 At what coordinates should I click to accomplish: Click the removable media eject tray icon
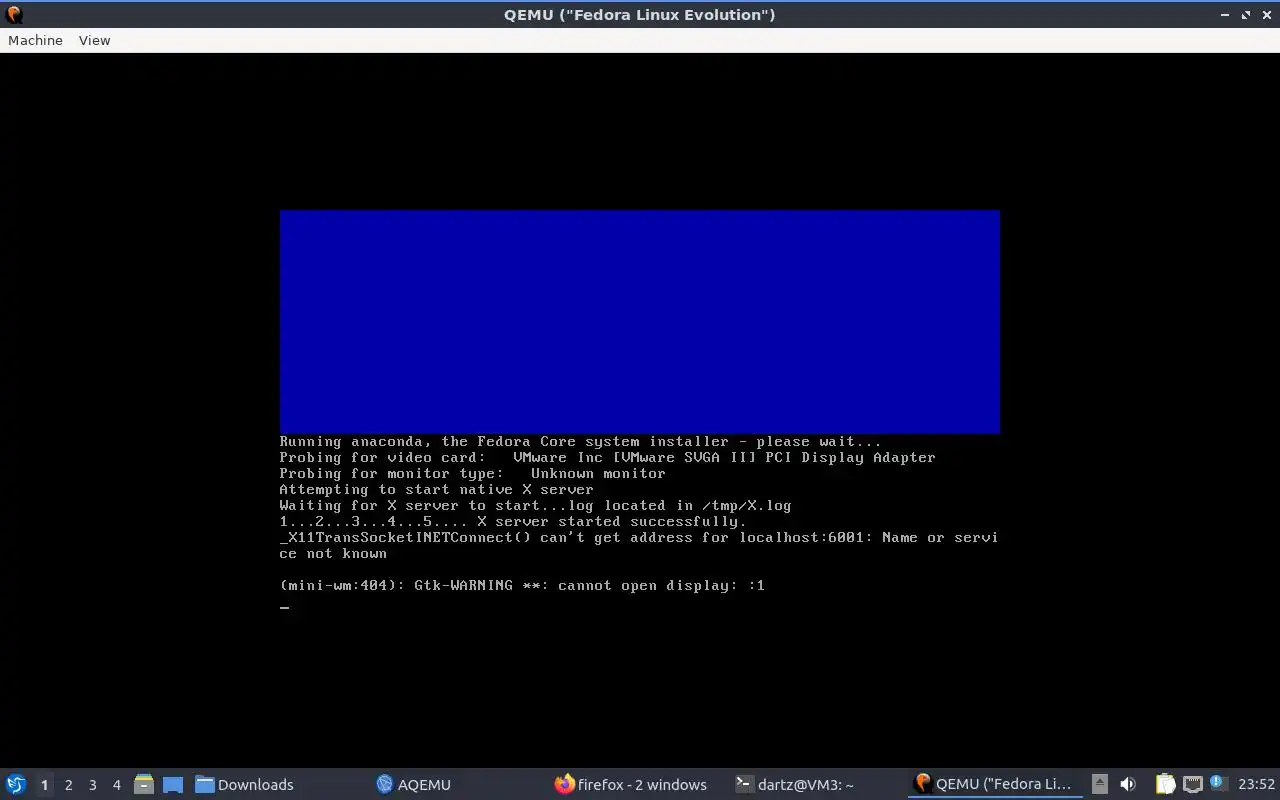[x=1100, y=784]
